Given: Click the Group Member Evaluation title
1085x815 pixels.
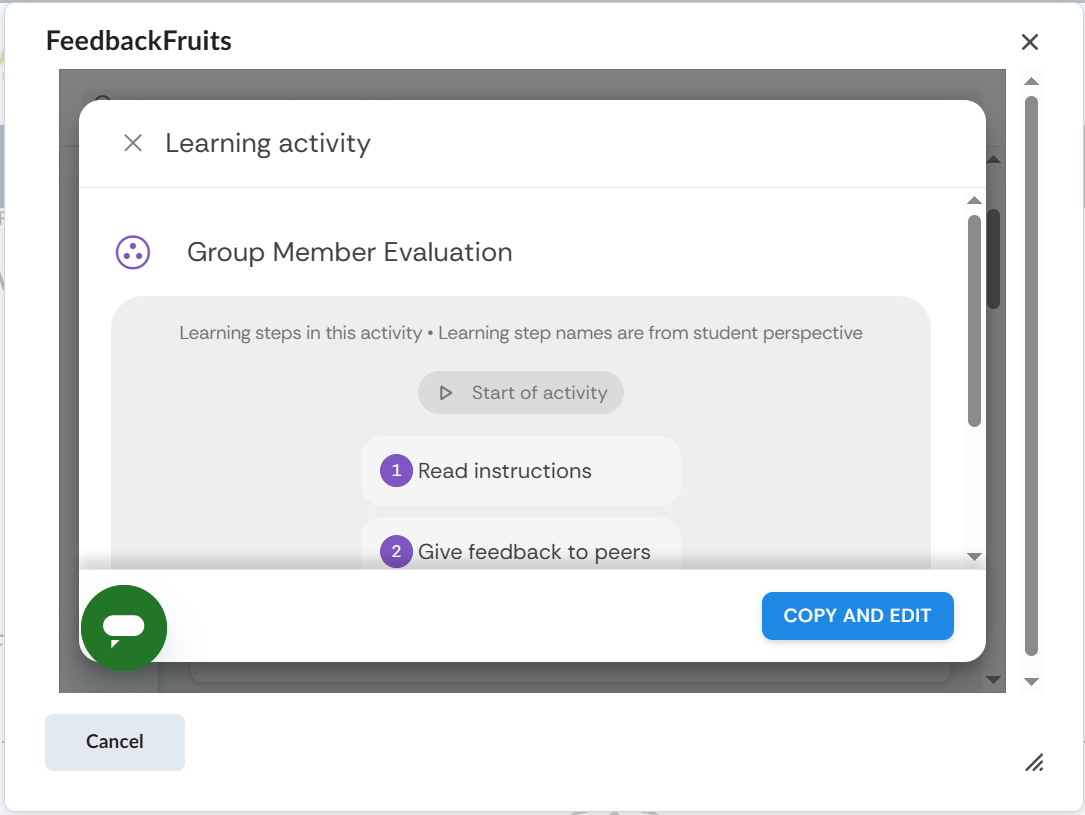Looking at the screenshot, I should pyautogui.click(x=350, y=253).
